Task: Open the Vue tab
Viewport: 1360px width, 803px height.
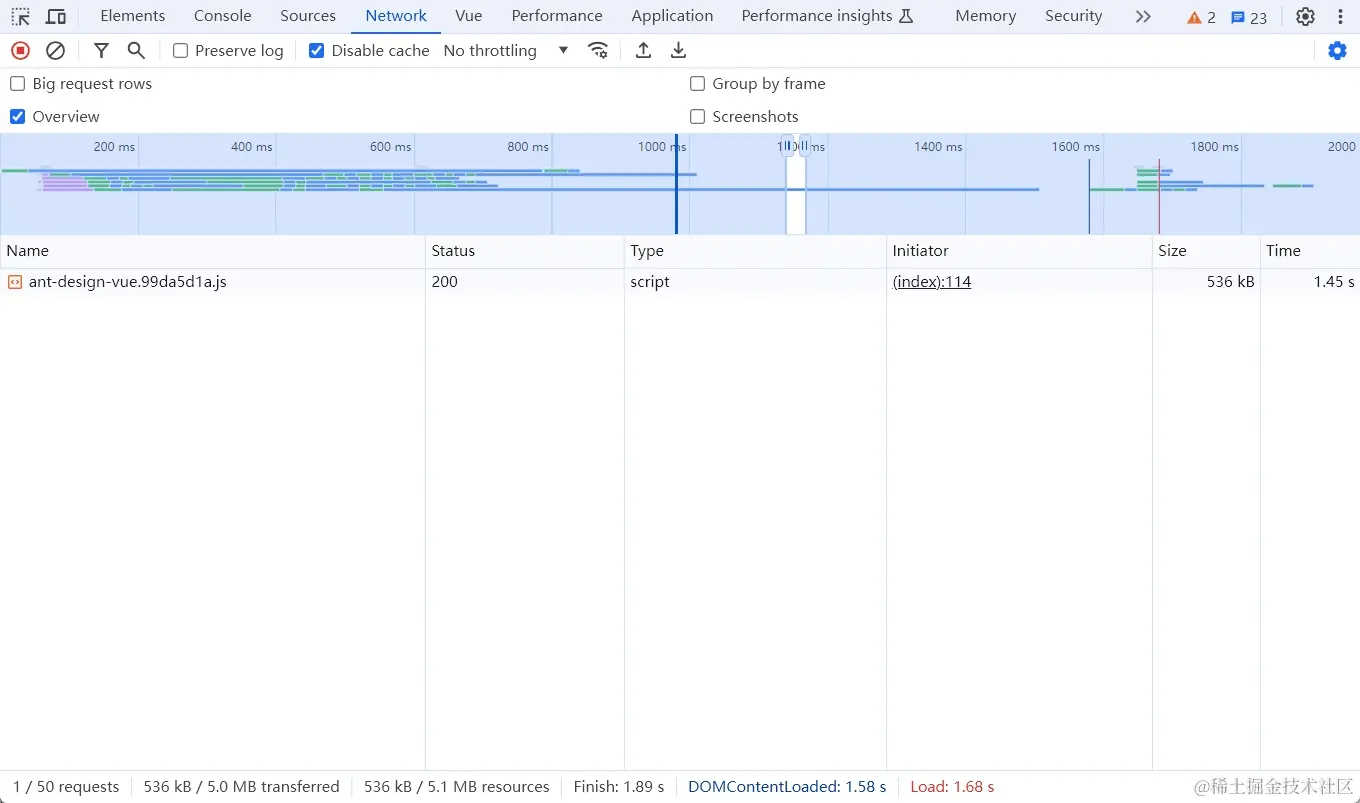Action: [x=469, y=16]
